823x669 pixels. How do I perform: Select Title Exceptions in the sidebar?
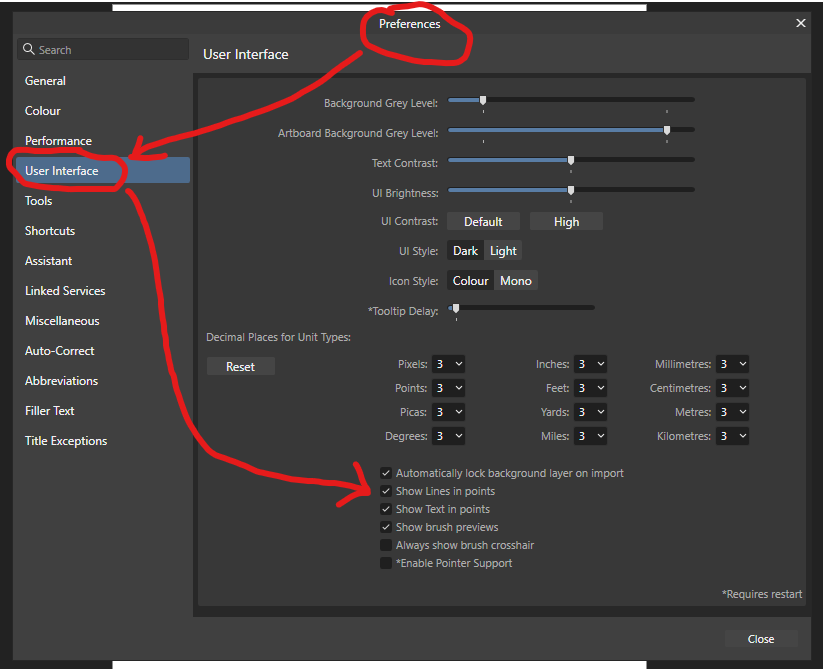pos(65,440)
